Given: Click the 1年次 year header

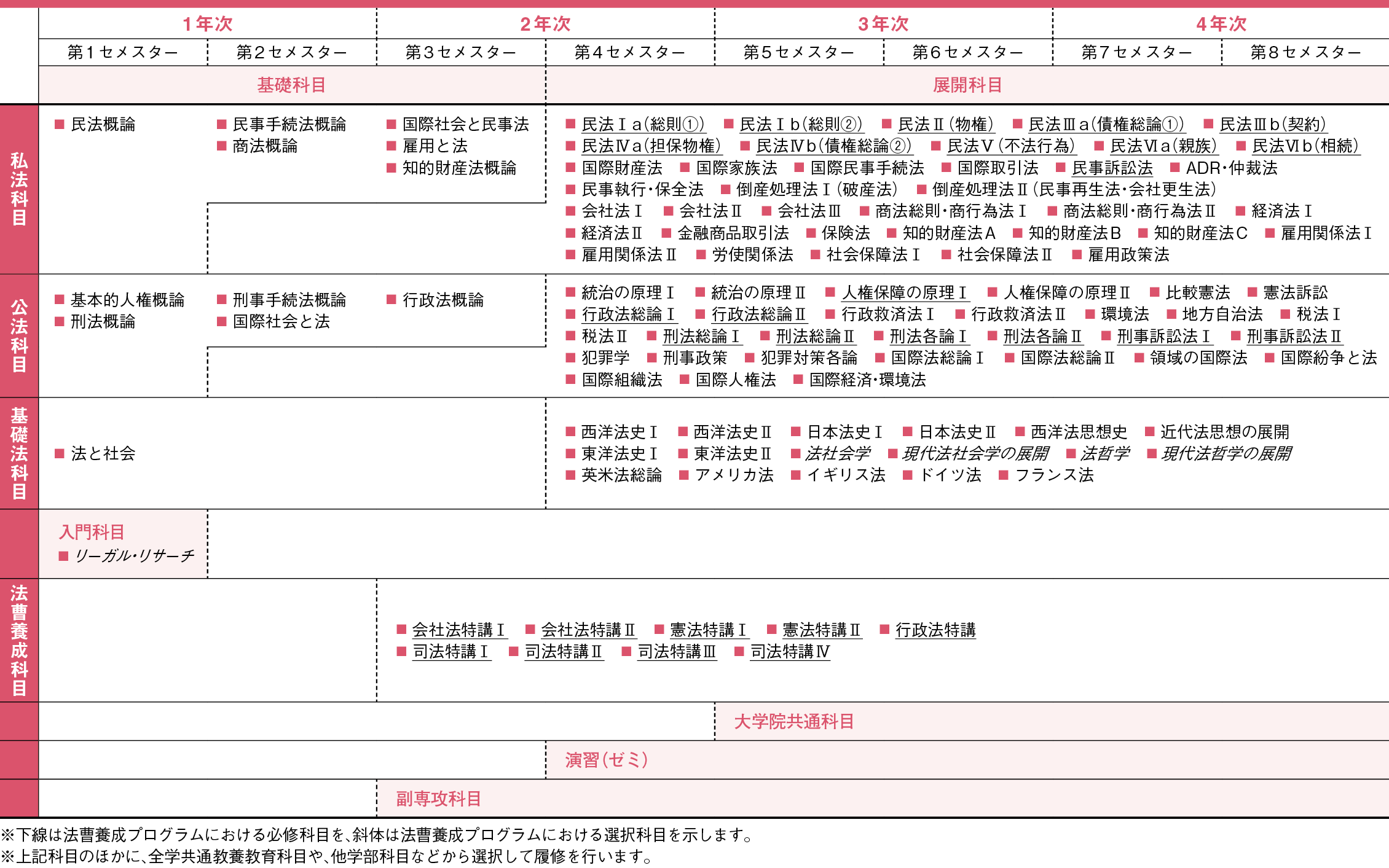Looking at the screenshot, I should coord(208,24).
